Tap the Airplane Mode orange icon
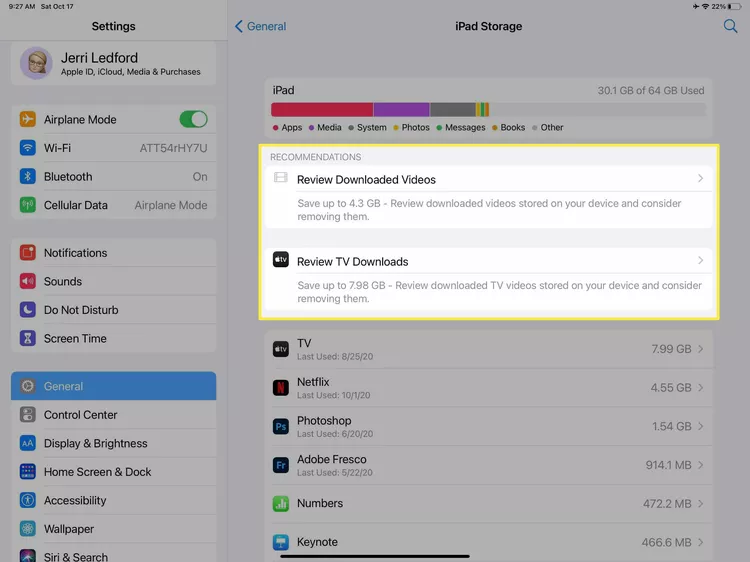Screen dimensions: 750x562 pyautogui.click(x=28, y=119)
